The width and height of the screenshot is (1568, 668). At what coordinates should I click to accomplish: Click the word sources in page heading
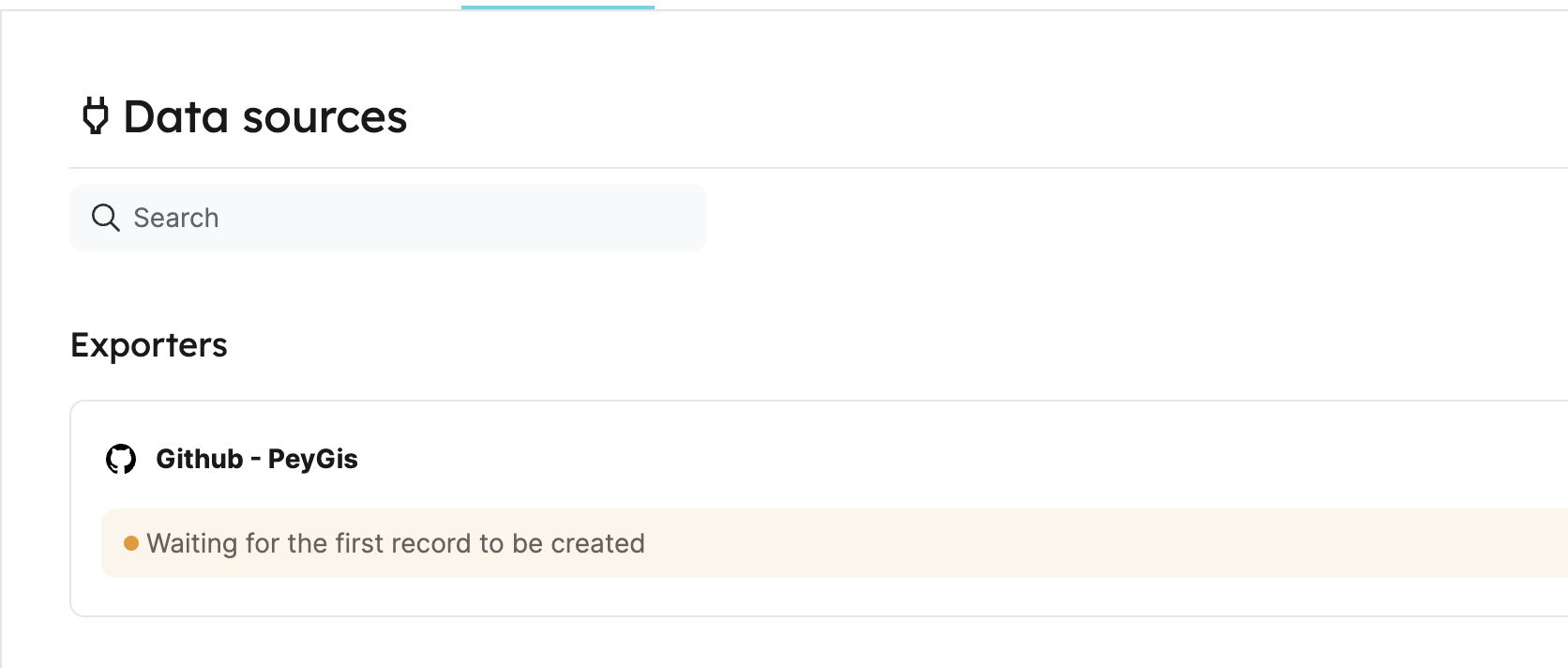click(x=324, y=117)
